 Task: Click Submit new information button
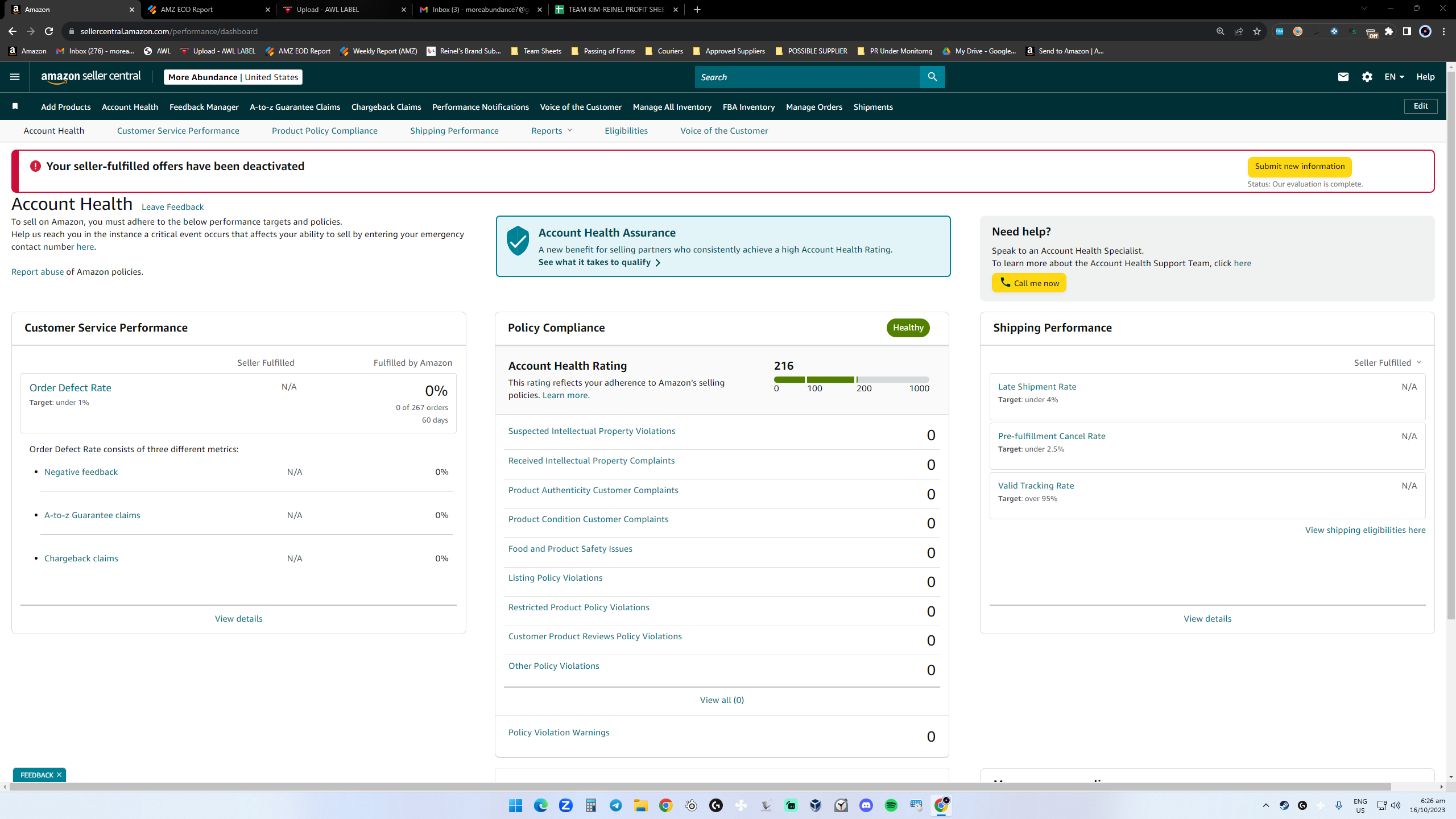[x=1300, y=167]
